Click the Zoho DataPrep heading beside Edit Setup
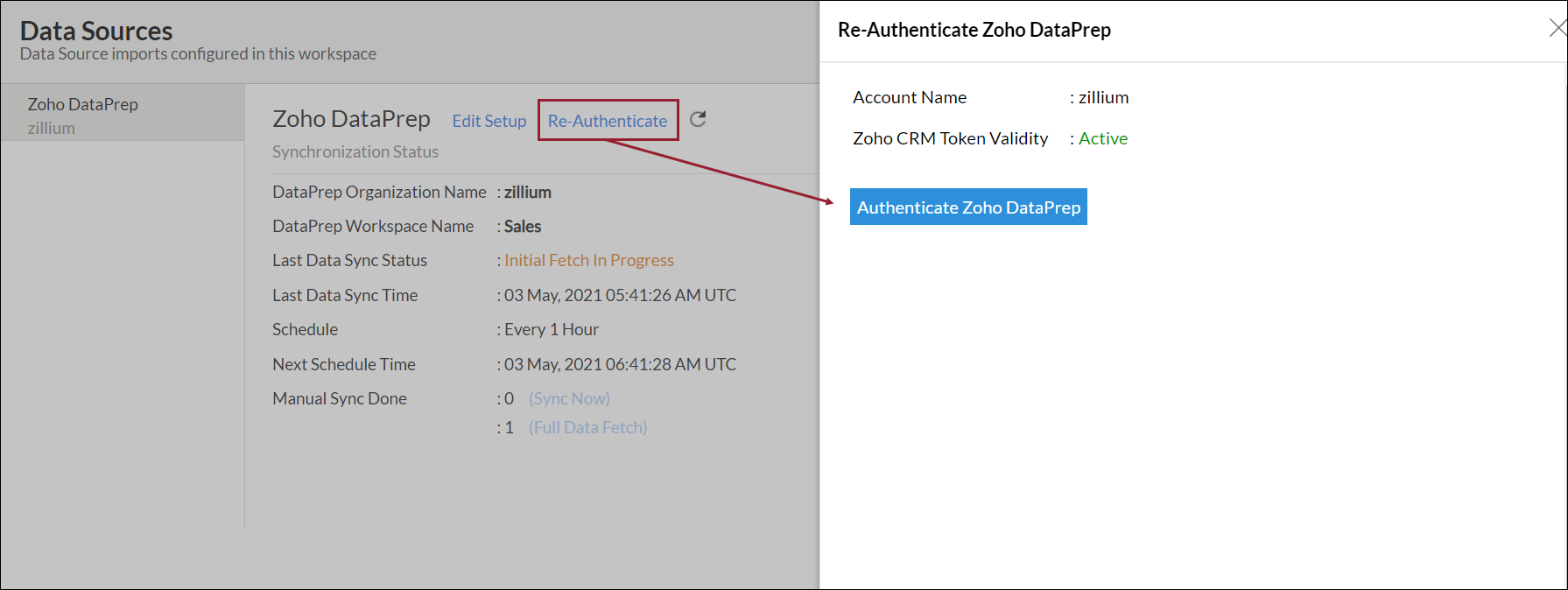The height and width of the screenshot is (590, 1568). (x=351, y=119)
